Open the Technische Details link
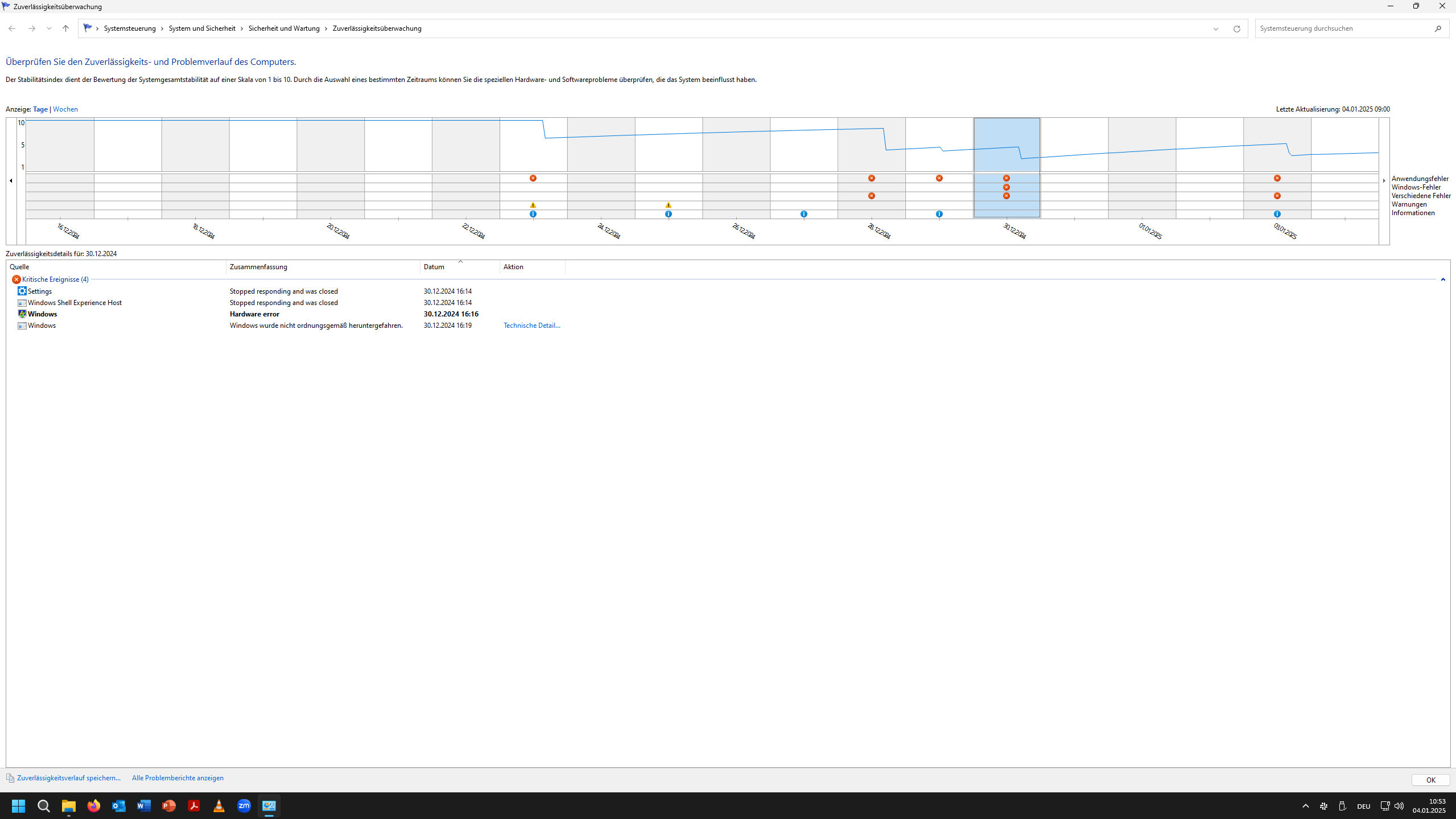This screenshot has height=819, width=1456. click(531, 326)
